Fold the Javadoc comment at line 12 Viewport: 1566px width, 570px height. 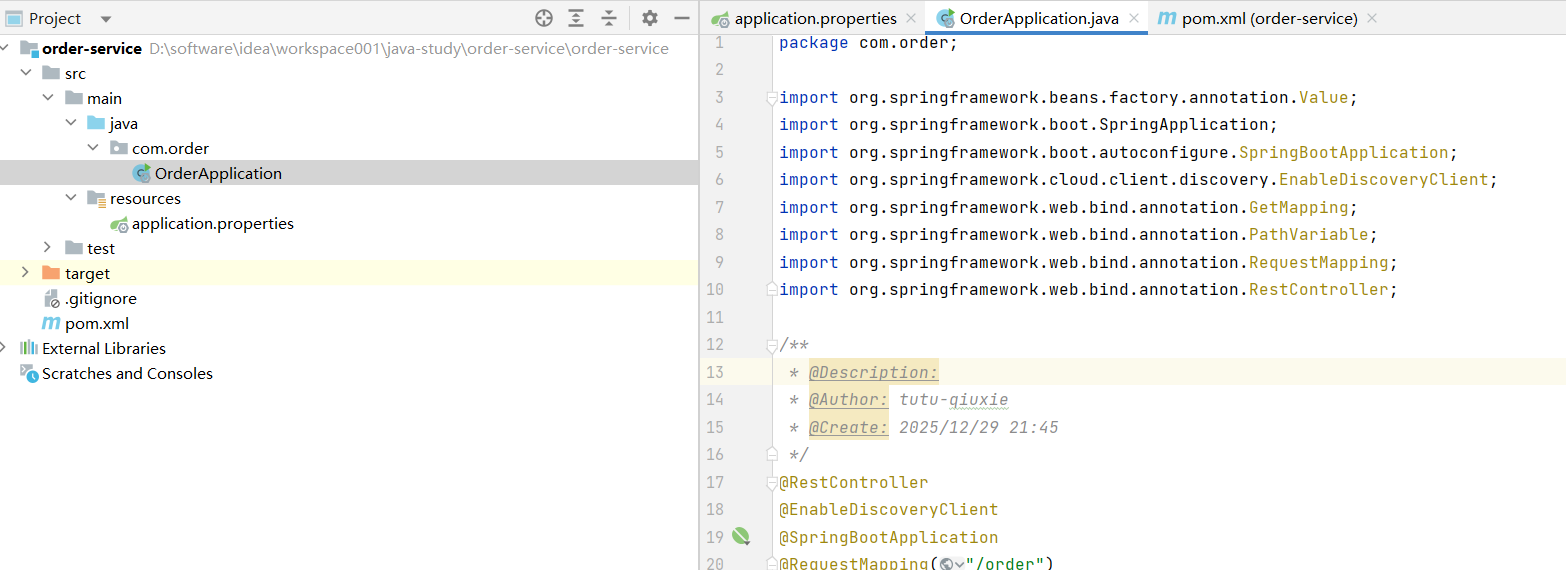point(771,345)
